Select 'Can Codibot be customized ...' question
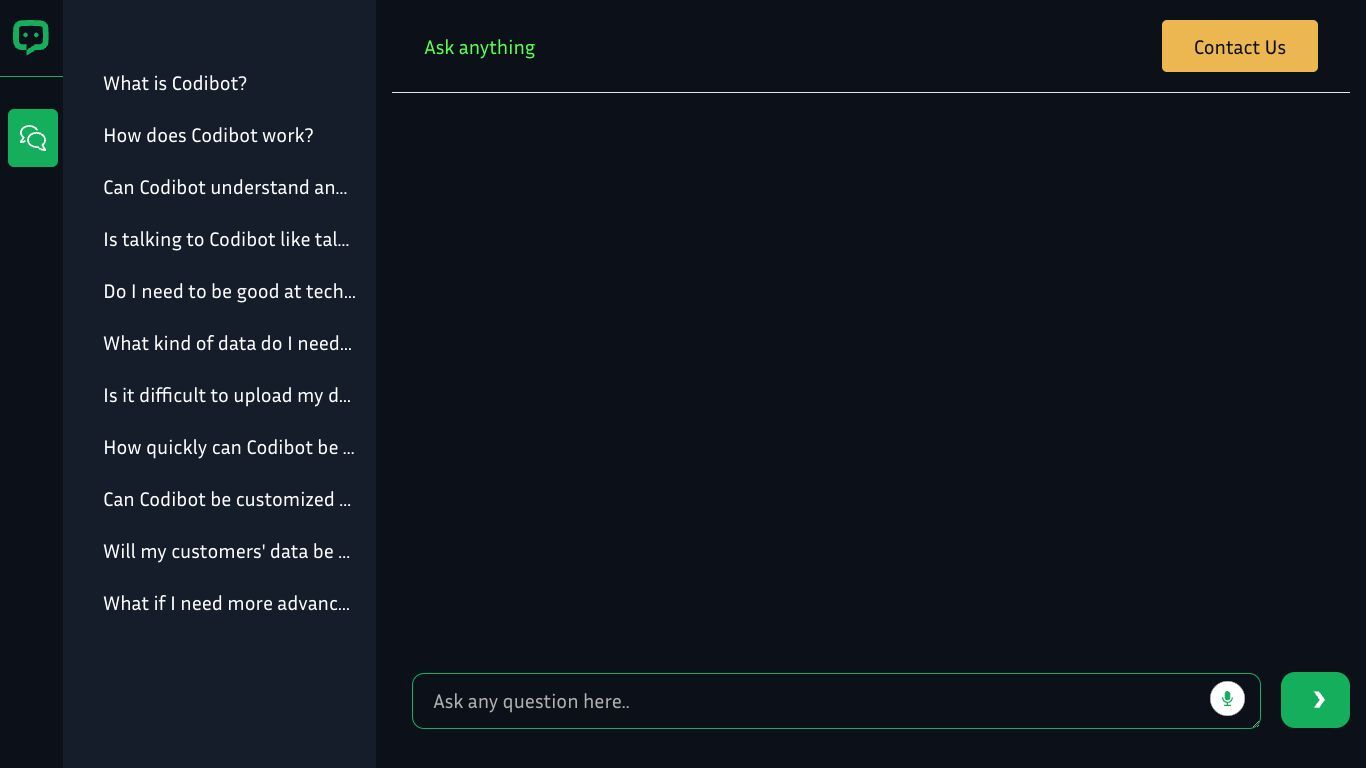 tap(227, 499)
